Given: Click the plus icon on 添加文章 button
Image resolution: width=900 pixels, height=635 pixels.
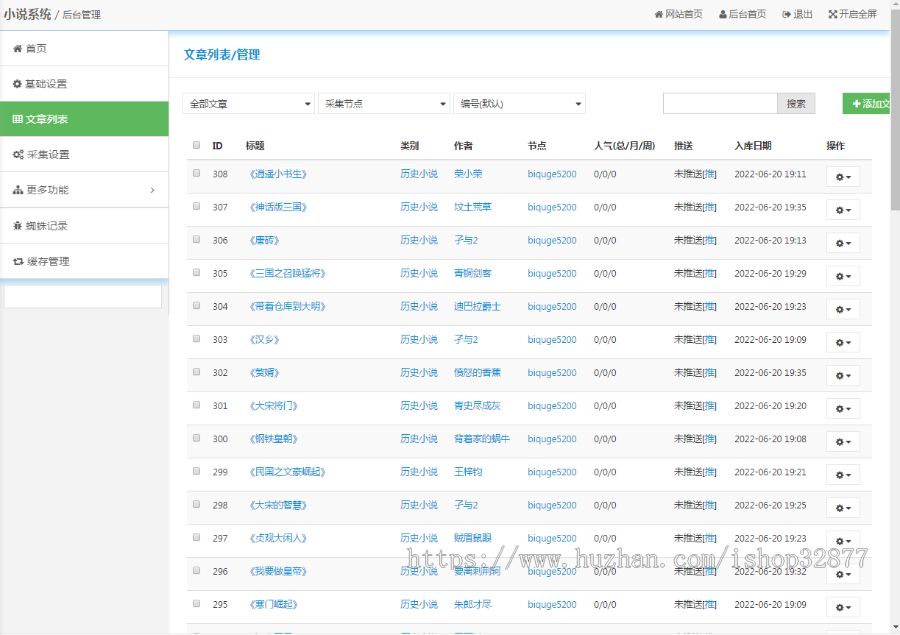Looking at the screenshot, I should [856, 104].
